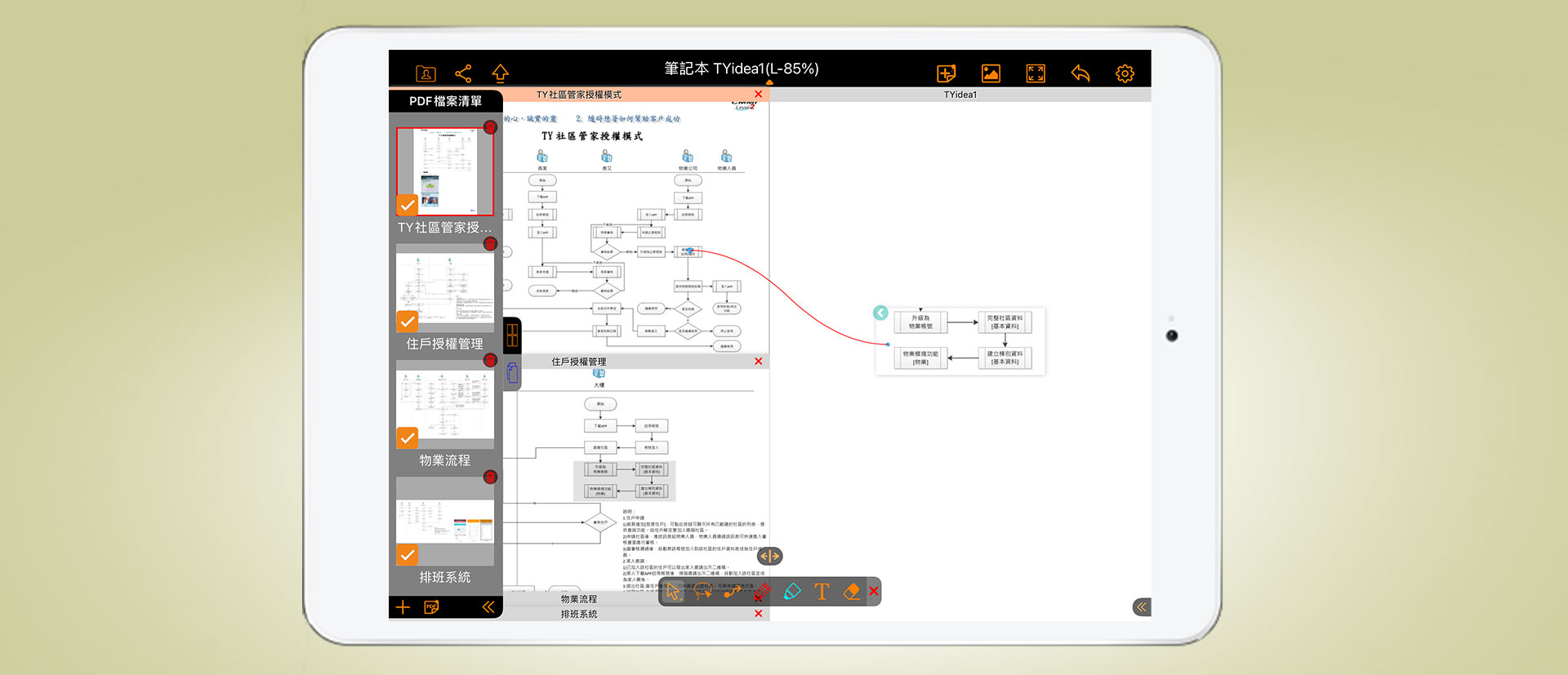Viewport: 1568px width, 675px height.
Task: Select the link connector tool
Action: point(732,592)
